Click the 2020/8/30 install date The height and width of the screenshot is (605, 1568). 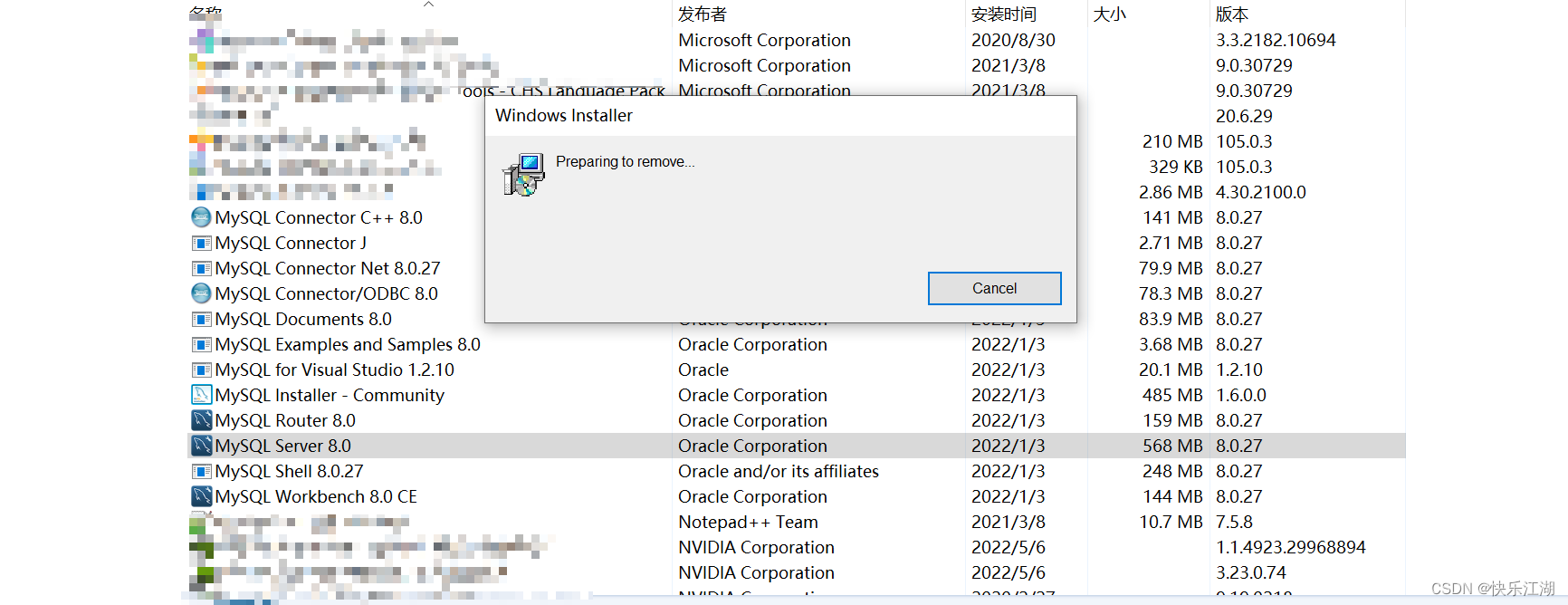[1013, 40]
